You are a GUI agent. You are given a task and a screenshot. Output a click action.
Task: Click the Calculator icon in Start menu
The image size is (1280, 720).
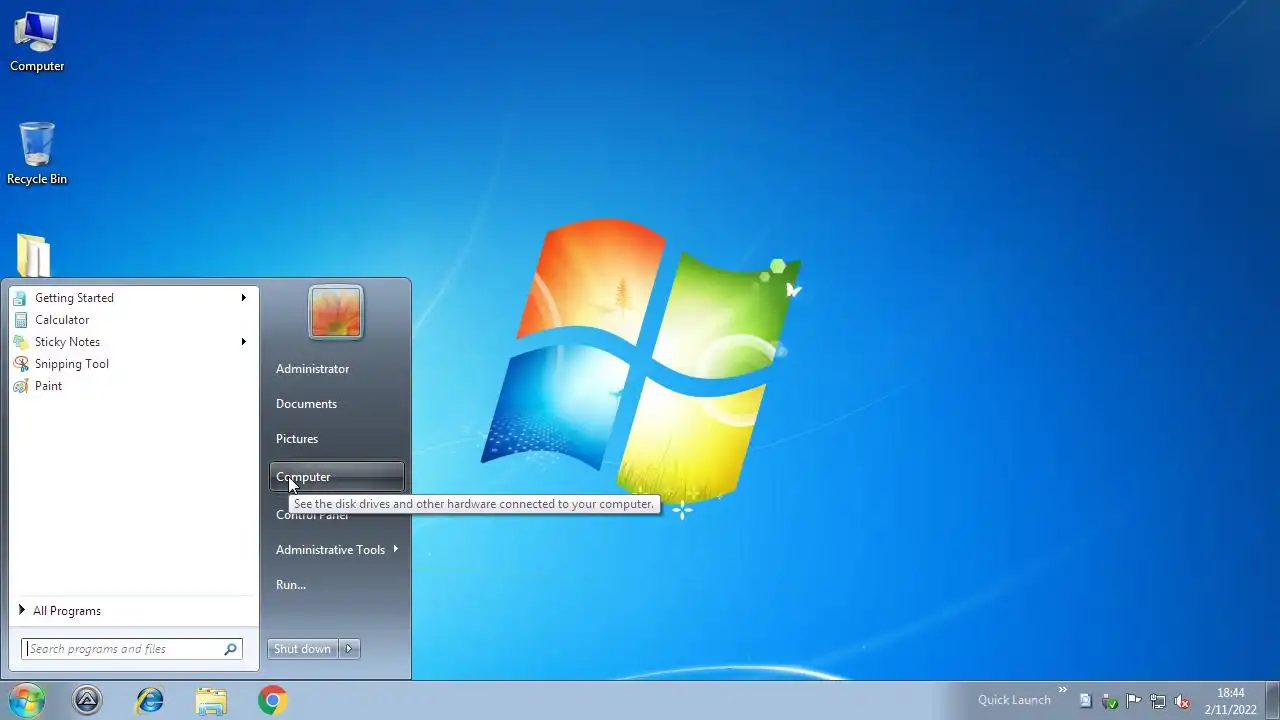click(20, 320)
